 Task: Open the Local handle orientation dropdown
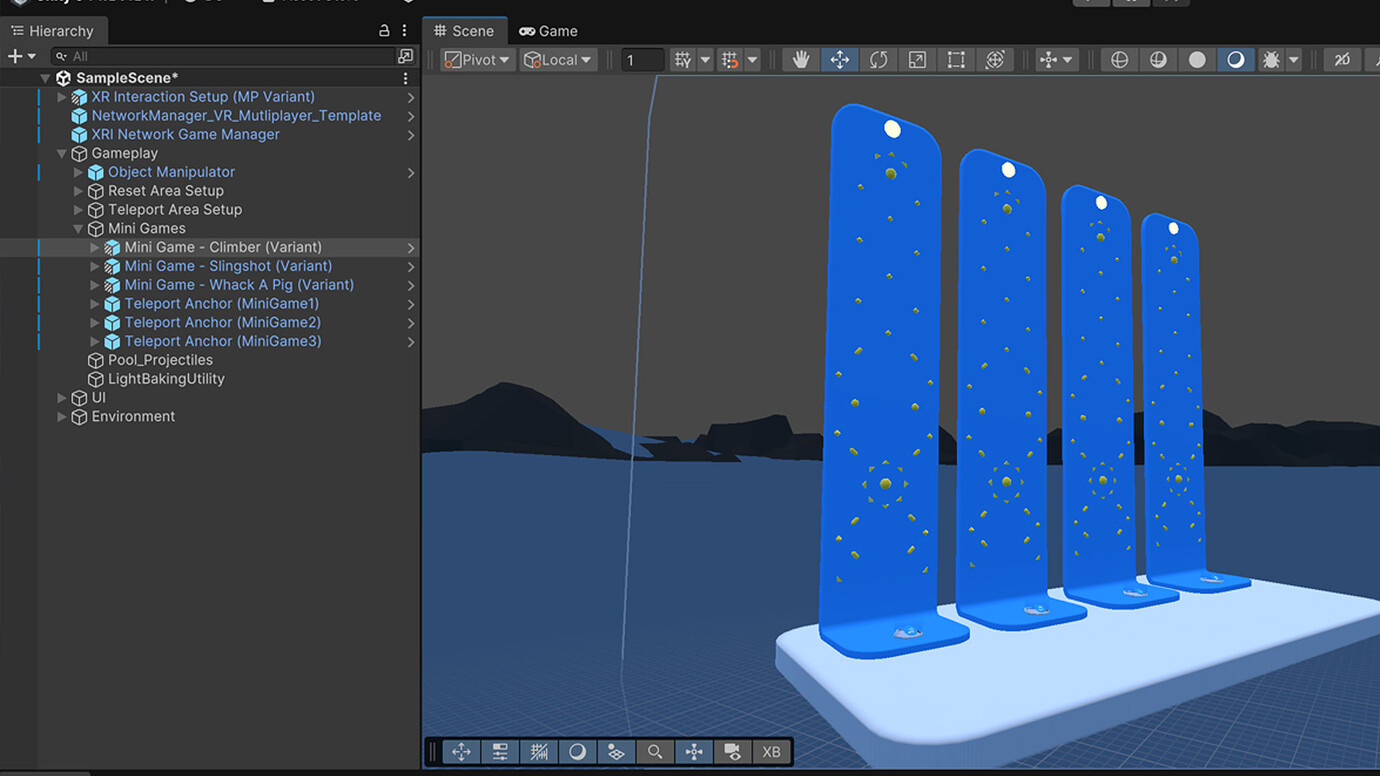pyautogui.click(x=558, y=59)
